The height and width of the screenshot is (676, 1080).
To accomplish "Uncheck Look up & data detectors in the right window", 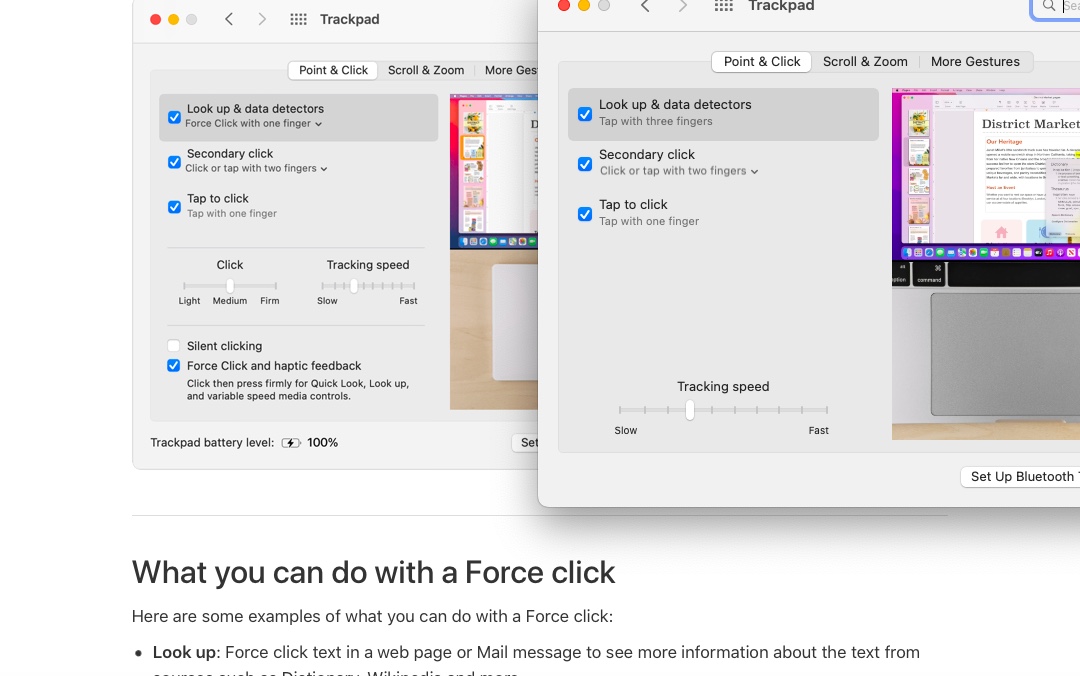I will [585, 114].
